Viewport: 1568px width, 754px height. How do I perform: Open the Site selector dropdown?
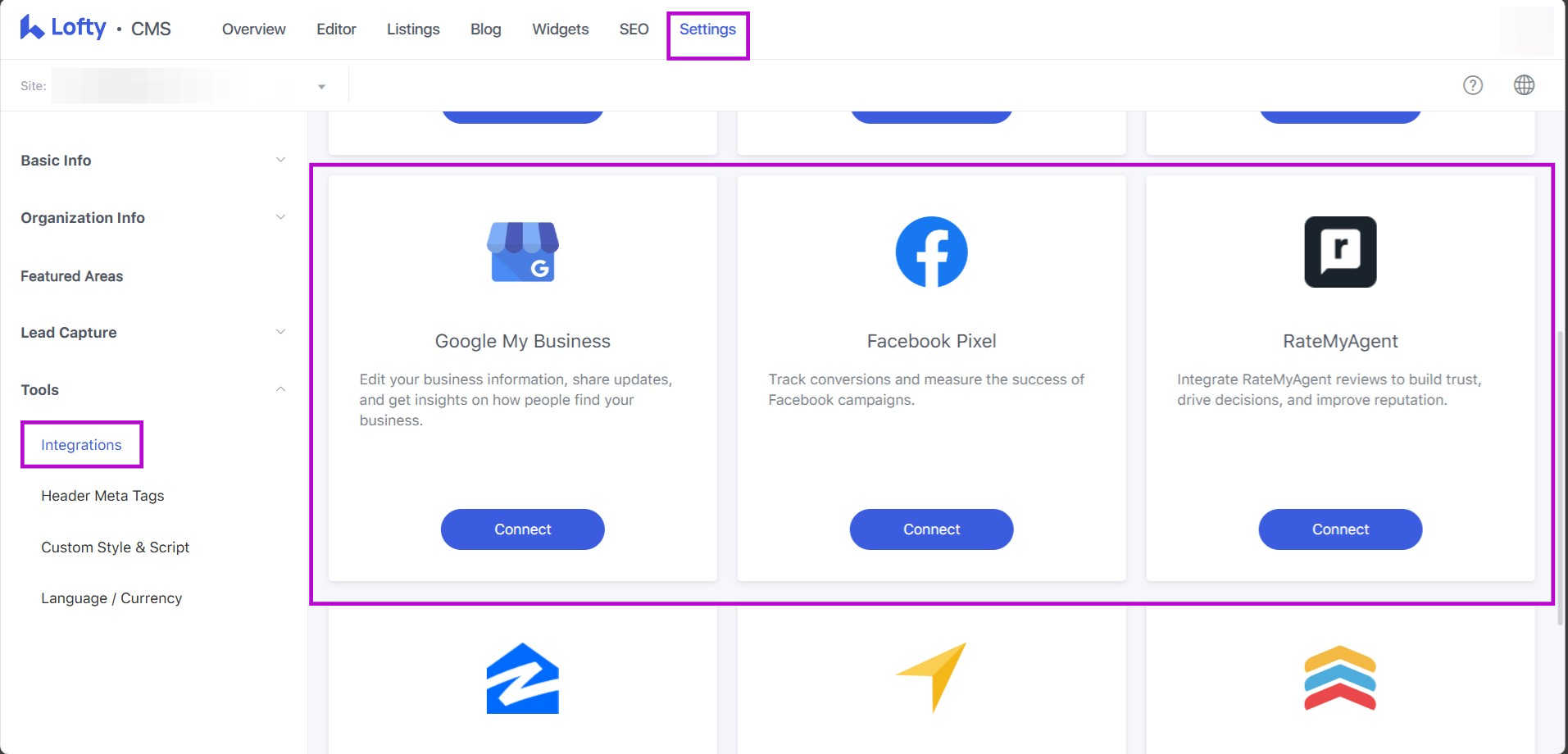pos(321,86)
